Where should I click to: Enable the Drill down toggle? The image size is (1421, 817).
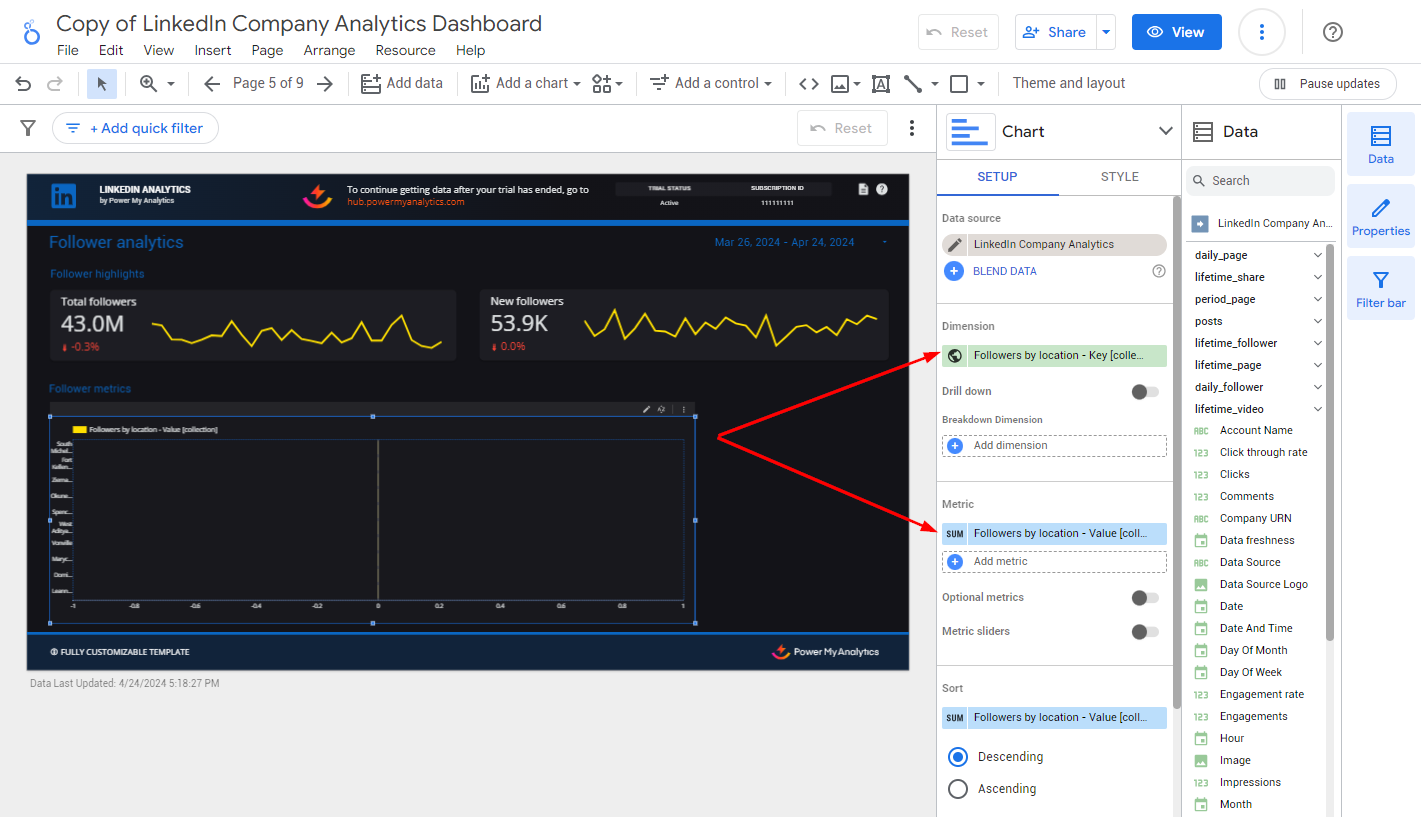pos(1144,392)
